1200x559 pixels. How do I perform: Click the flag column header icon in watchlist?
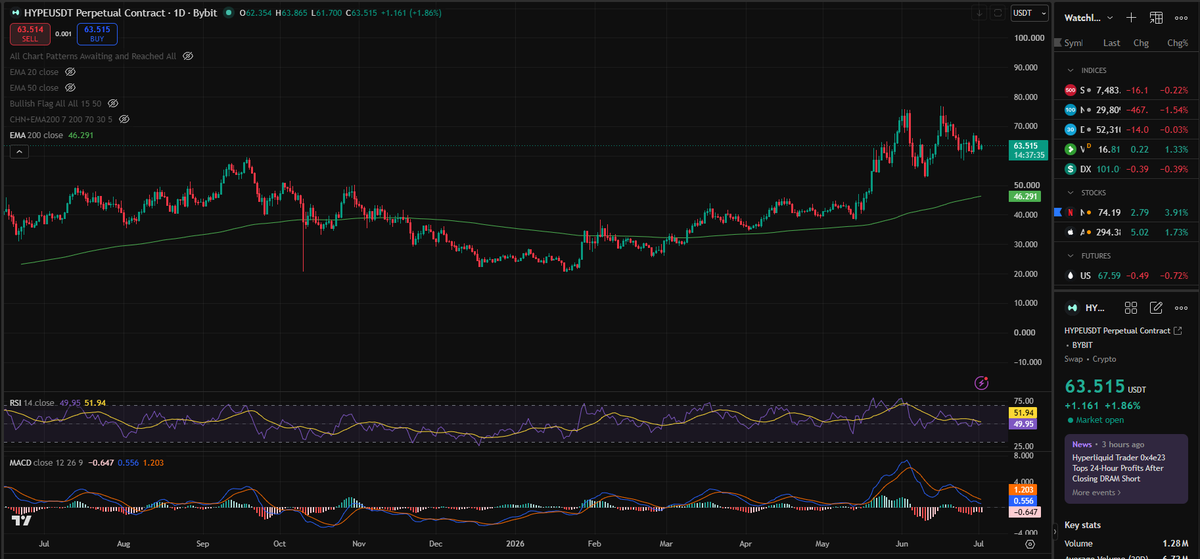(1058, 43)
